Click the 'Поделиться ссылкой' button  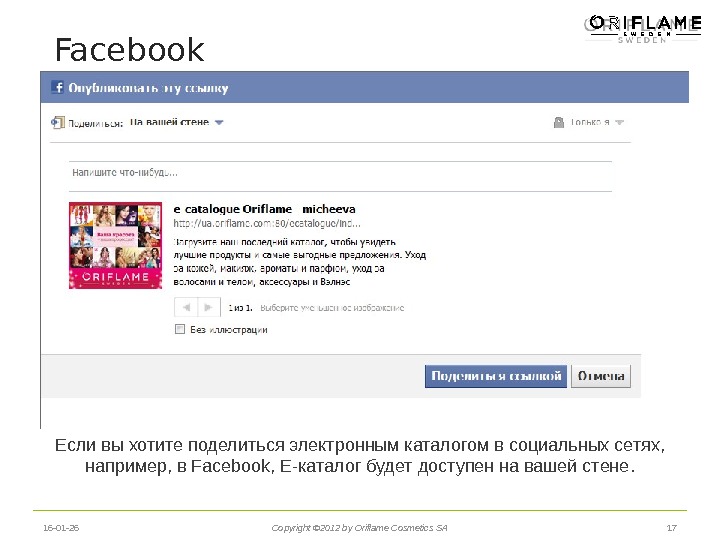(x=495, y=376)
